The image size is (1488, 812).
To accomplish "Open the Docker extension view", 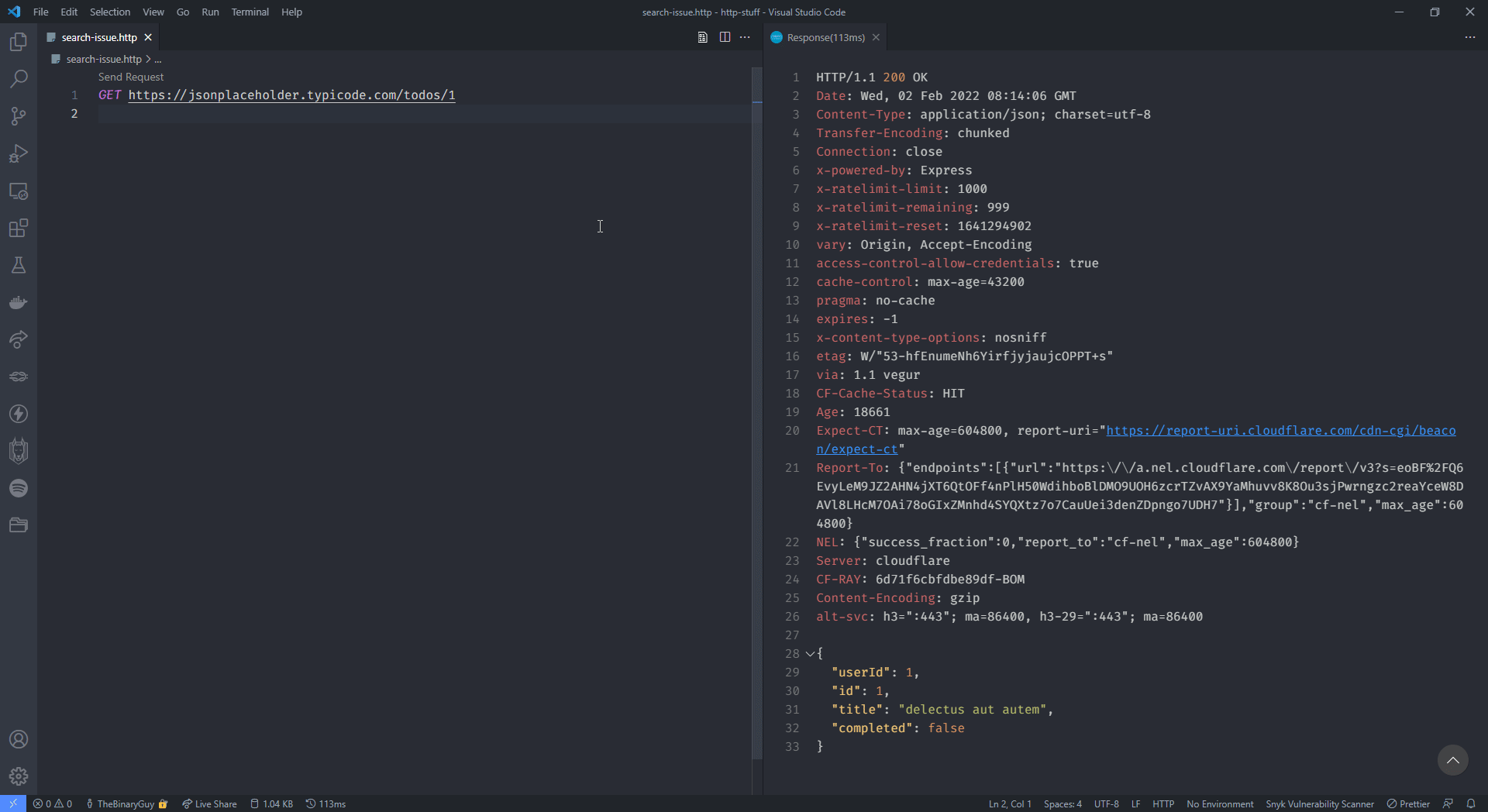I will pos(19,302).
